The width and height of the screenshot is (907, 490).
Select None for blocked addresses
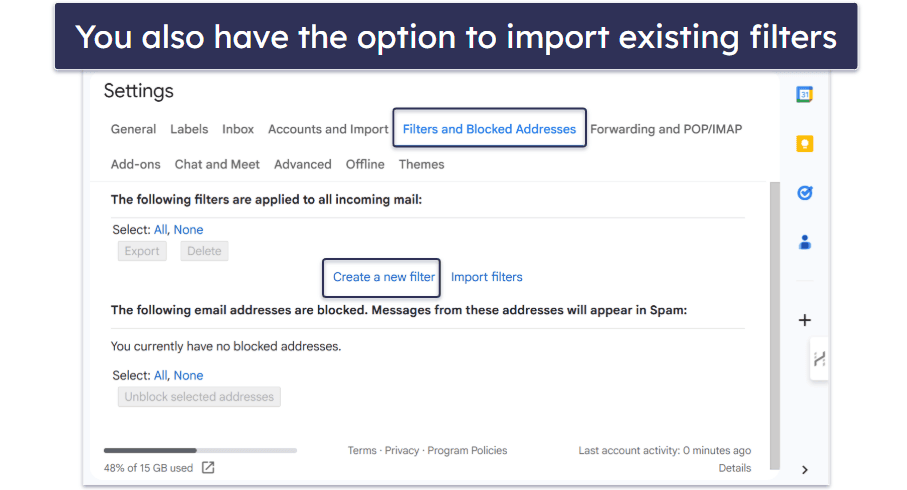pos(189,375)
